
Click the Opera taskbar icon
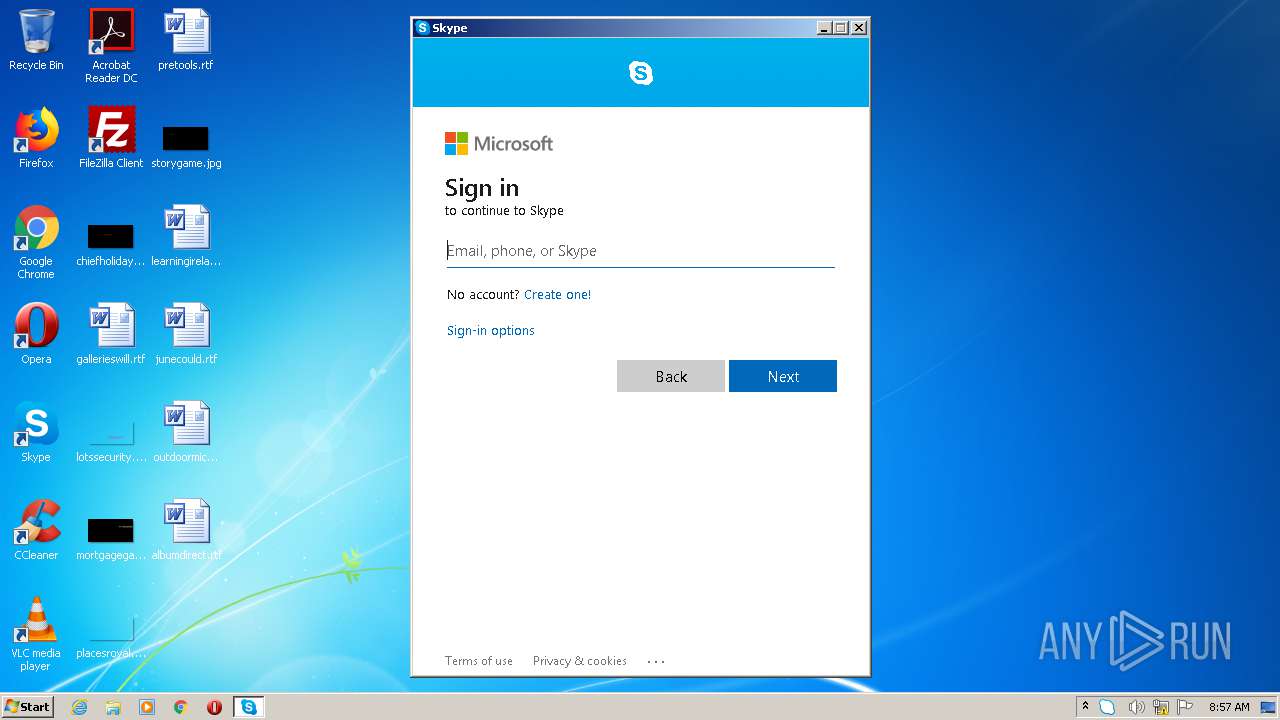tap(214, 707)
